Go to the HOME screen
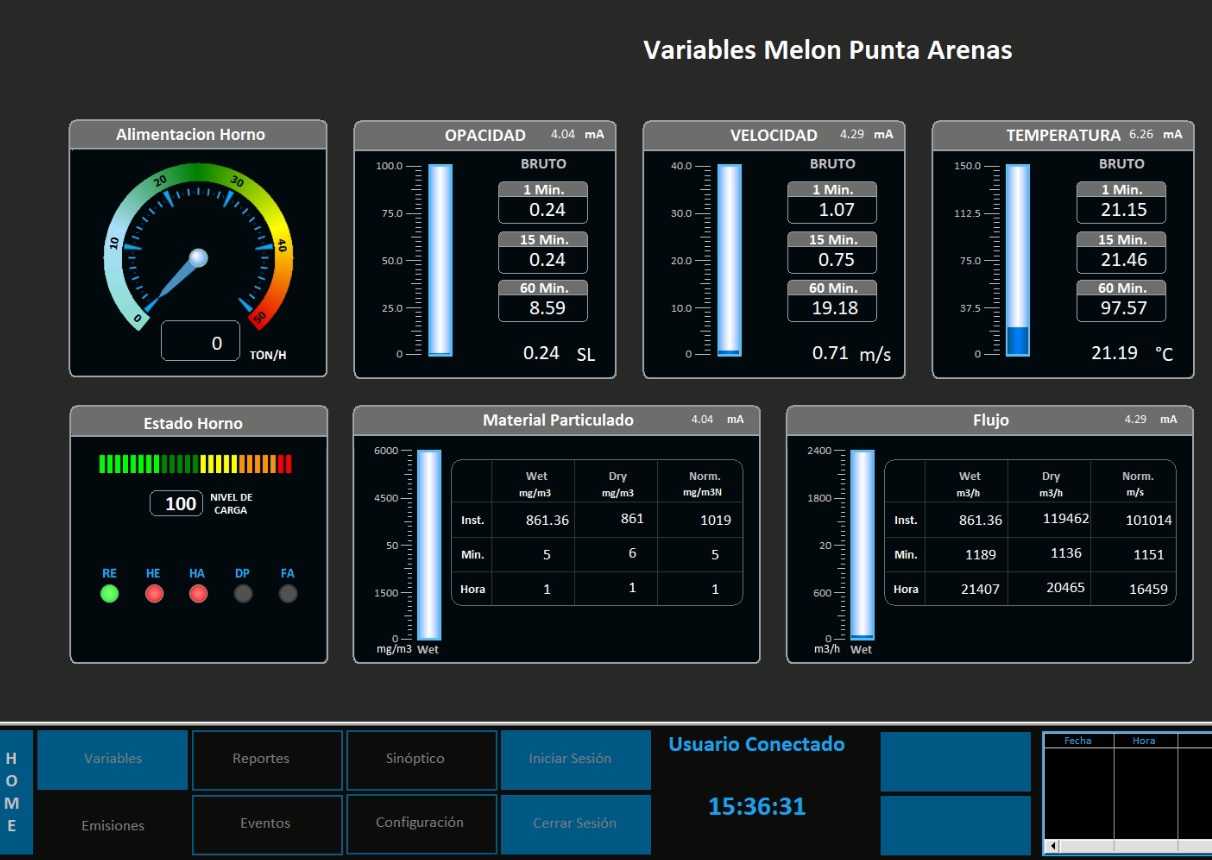The image size is (1212, 860). pyautogui.click(x=16, y=792)
